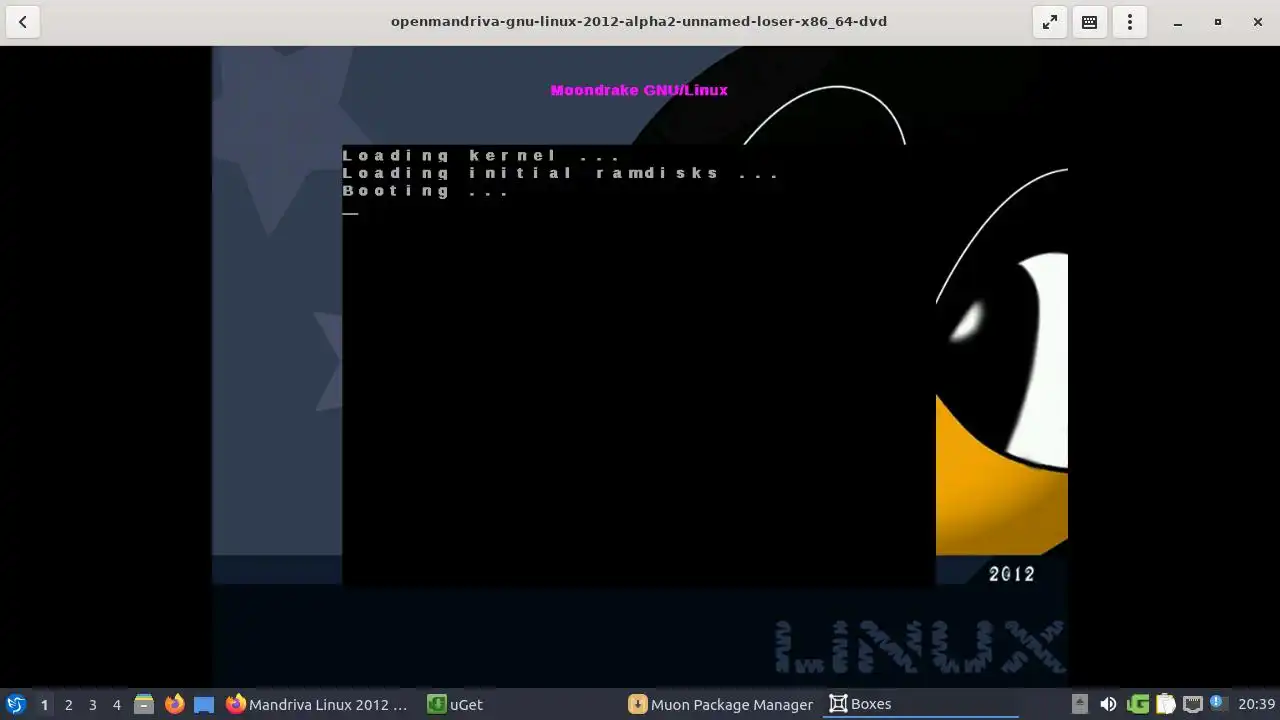Click the 'Booting ...' boot line
This screenshot has width=1280, height=720.
(x=426, y=191)
